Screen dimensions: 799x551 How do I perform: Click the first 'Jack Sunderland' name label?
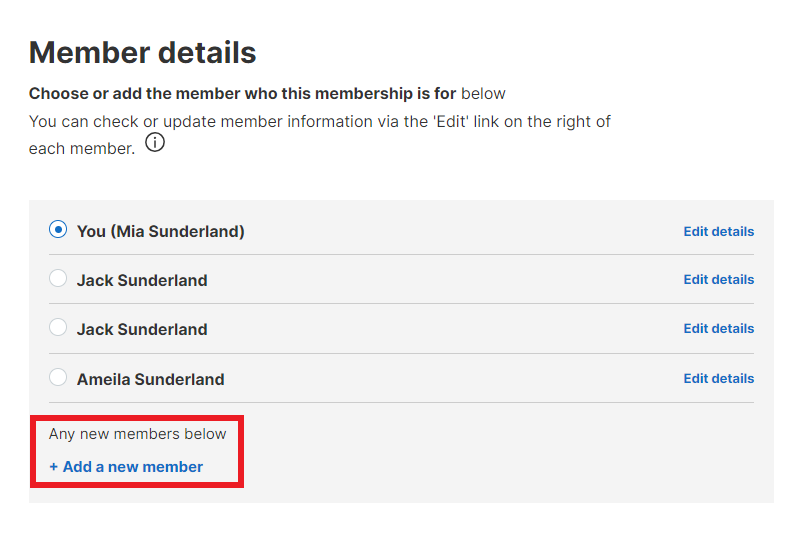[x=142, y=280]
